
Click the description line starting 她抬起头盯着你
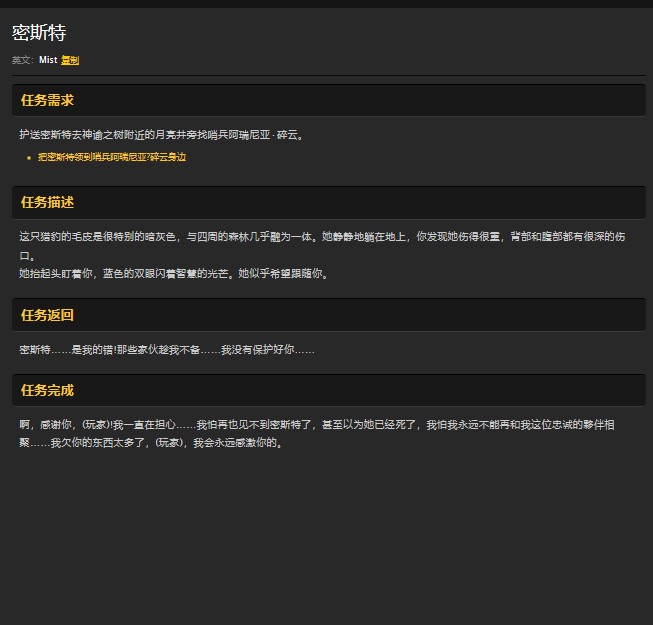[x=173, y=273]
